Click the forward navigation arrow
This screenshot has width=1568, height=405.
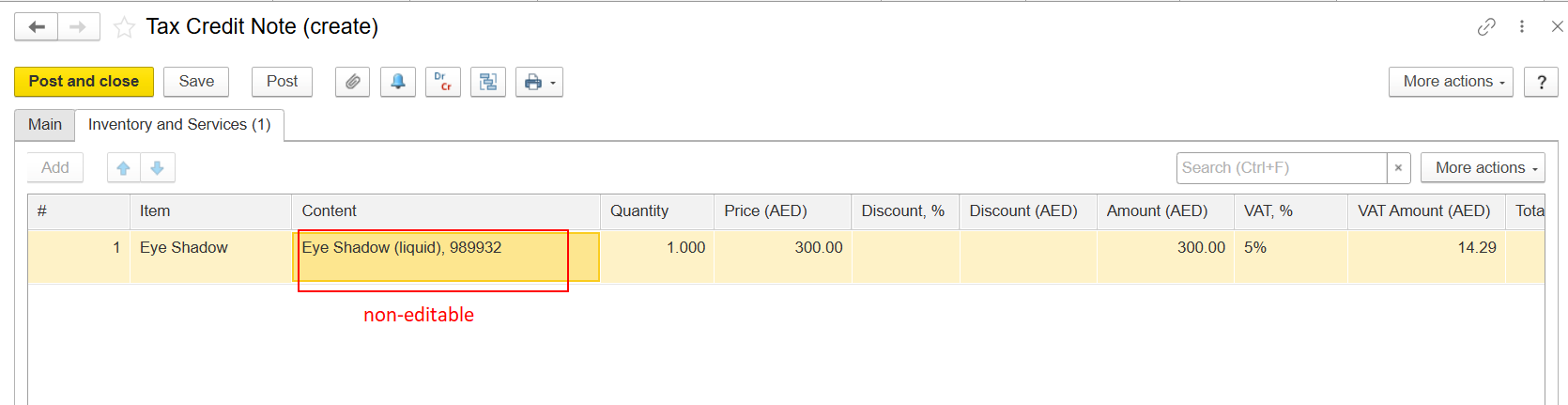click(79, 27)
